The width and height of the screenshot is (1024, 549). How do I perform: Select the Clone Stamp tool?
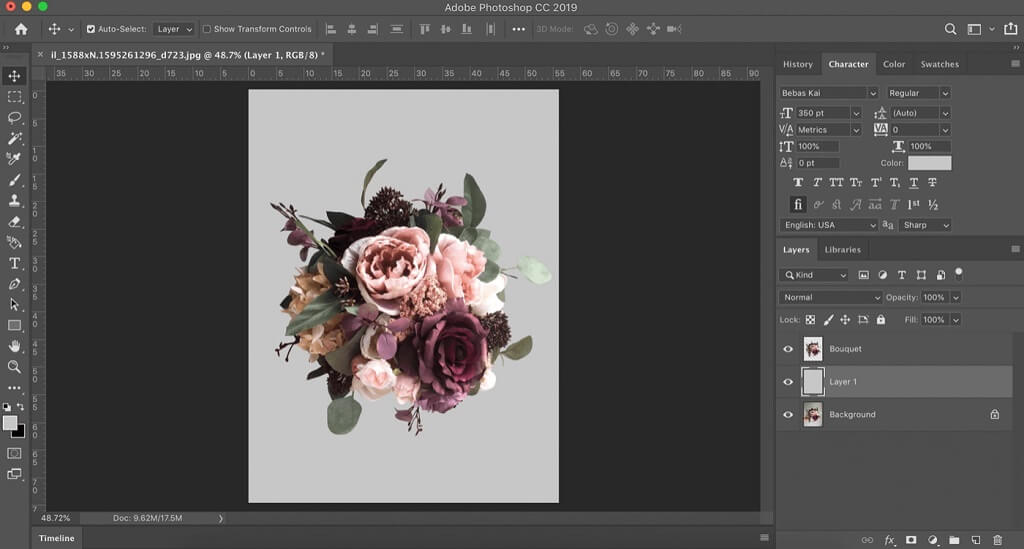coord(14,200)
